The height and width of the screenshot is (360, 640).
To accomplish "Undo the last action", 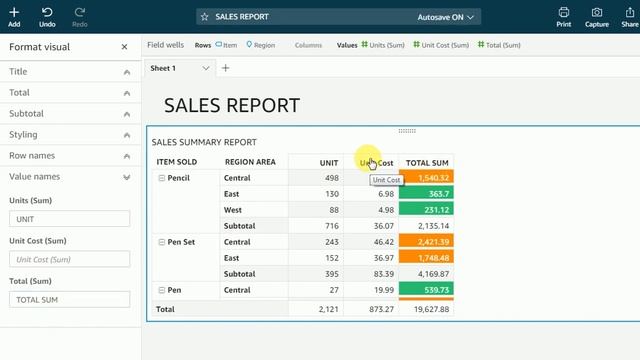I will point(47,17).
